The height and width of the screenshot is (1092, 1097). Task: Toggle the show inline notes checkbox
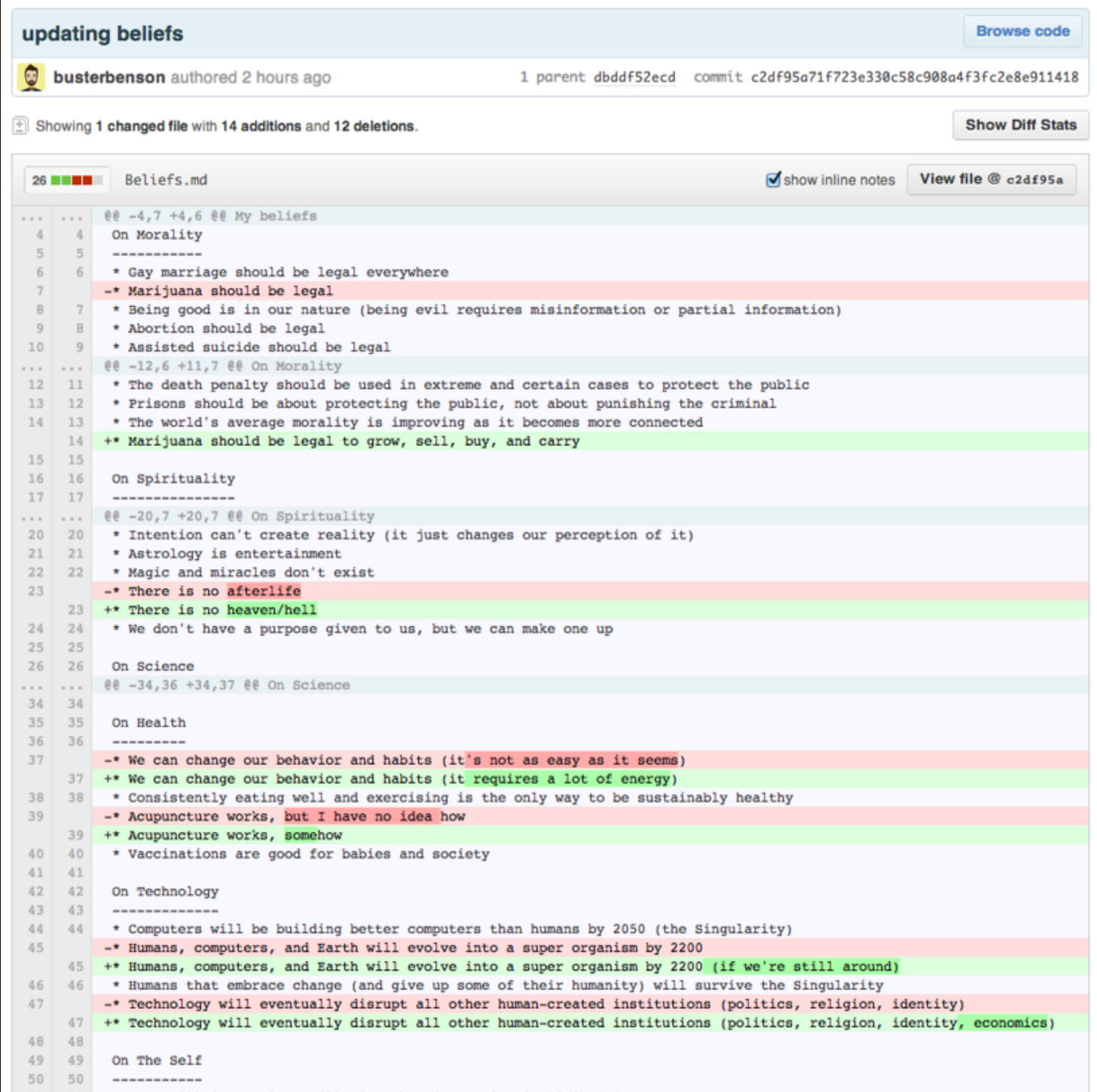773,179
